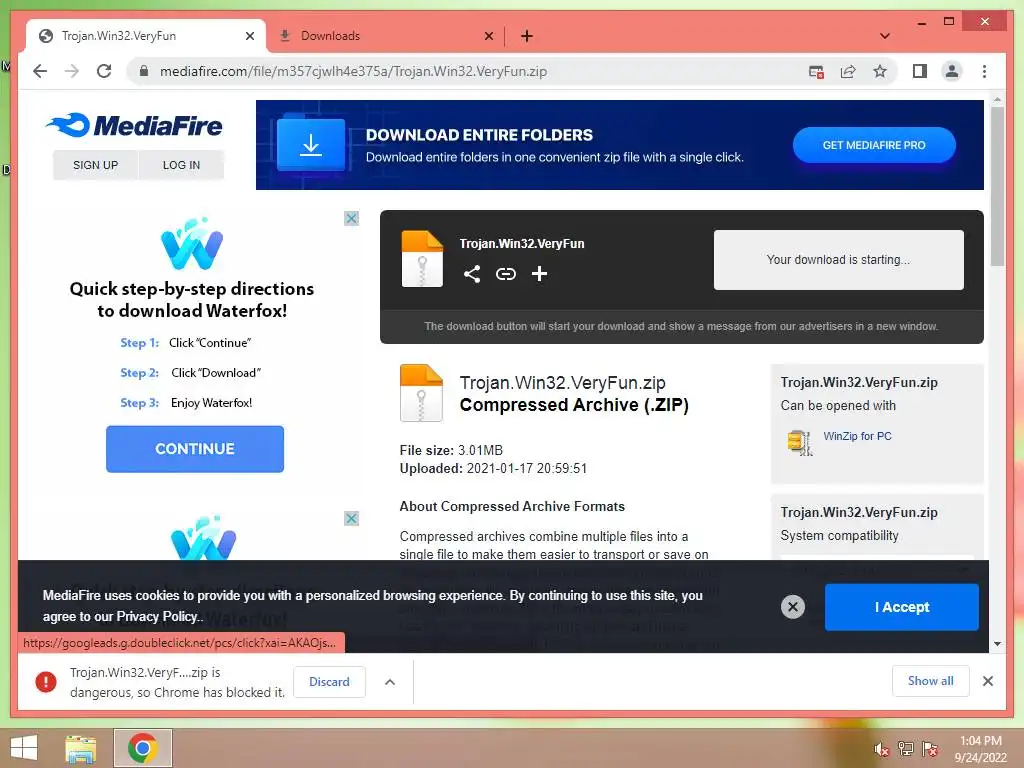Click About Compressed Archive Formats heading

click(512, 507)
